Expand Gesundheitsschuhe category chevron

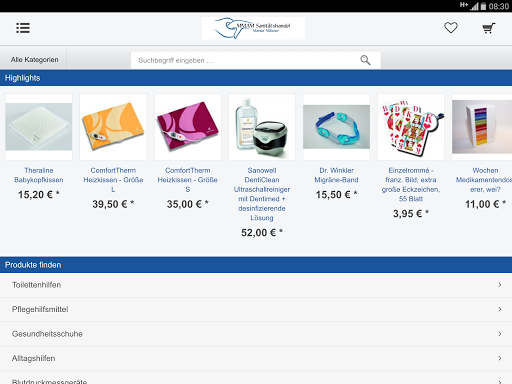(x=500, y=334)
